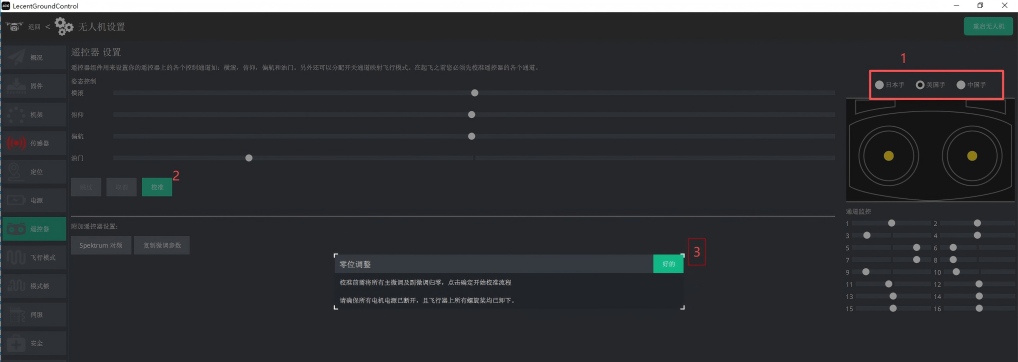This screenshot has height=362, width=1018.
Task: Click the Throttle (油门) slider handle
Action: pos(249,158)
